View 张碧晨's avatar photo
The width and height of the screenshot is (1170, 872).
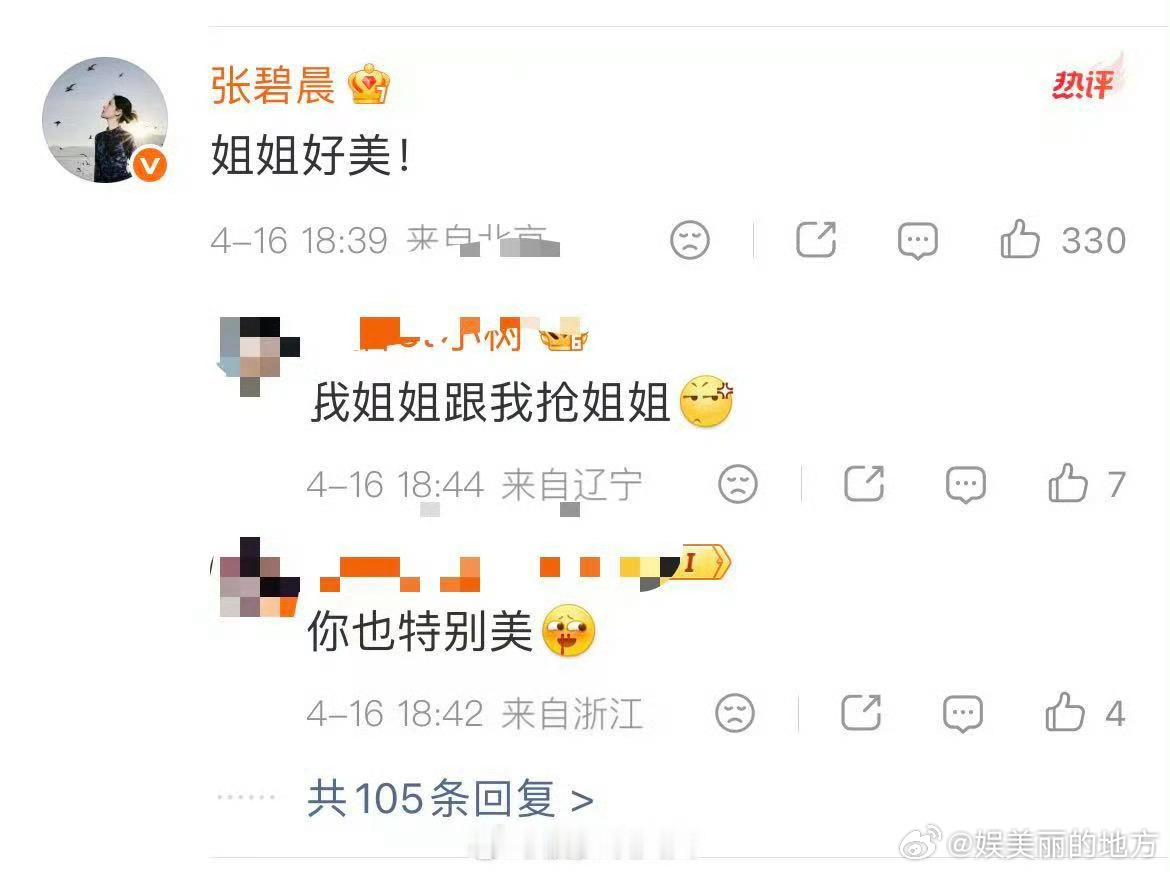pyautogui.click(x=104, y=120)
